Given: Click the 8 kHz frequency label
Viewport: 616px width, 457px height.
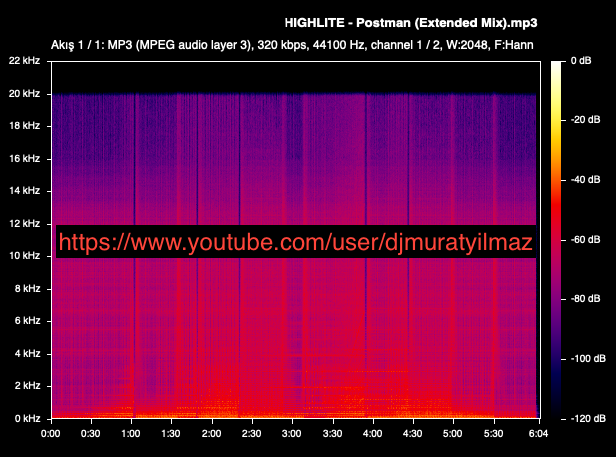Looking at the screenshot, I should (x=28, y=289).
